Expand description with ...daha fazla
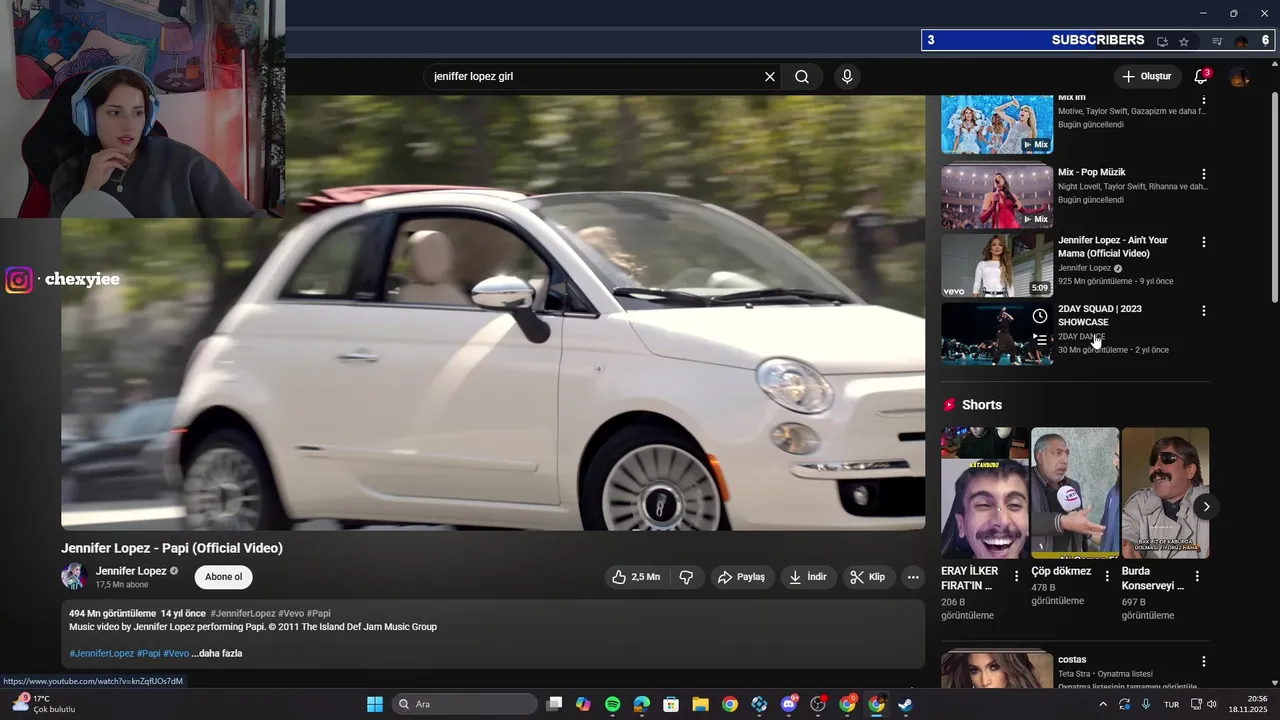 217,653
